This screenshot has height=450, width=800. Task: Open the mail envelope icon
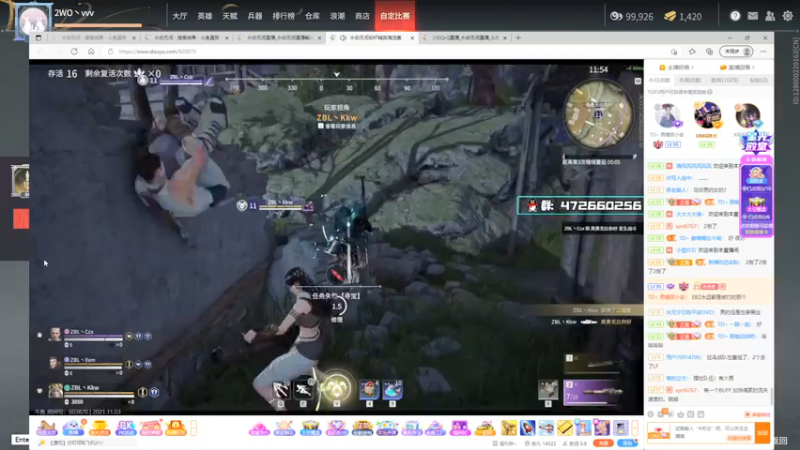tap(753, 16)
